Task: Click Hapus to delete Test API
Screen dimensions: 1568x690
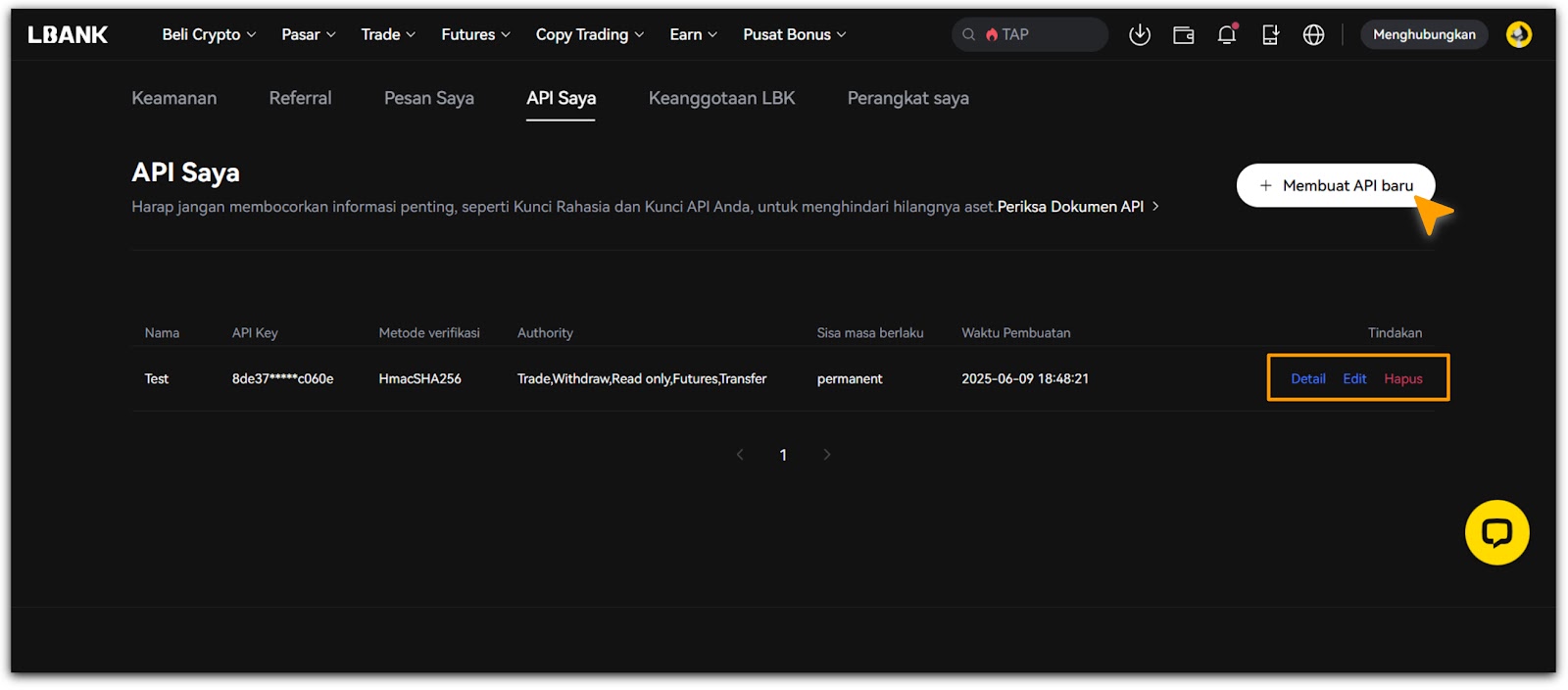Action: pos(1402,378)
